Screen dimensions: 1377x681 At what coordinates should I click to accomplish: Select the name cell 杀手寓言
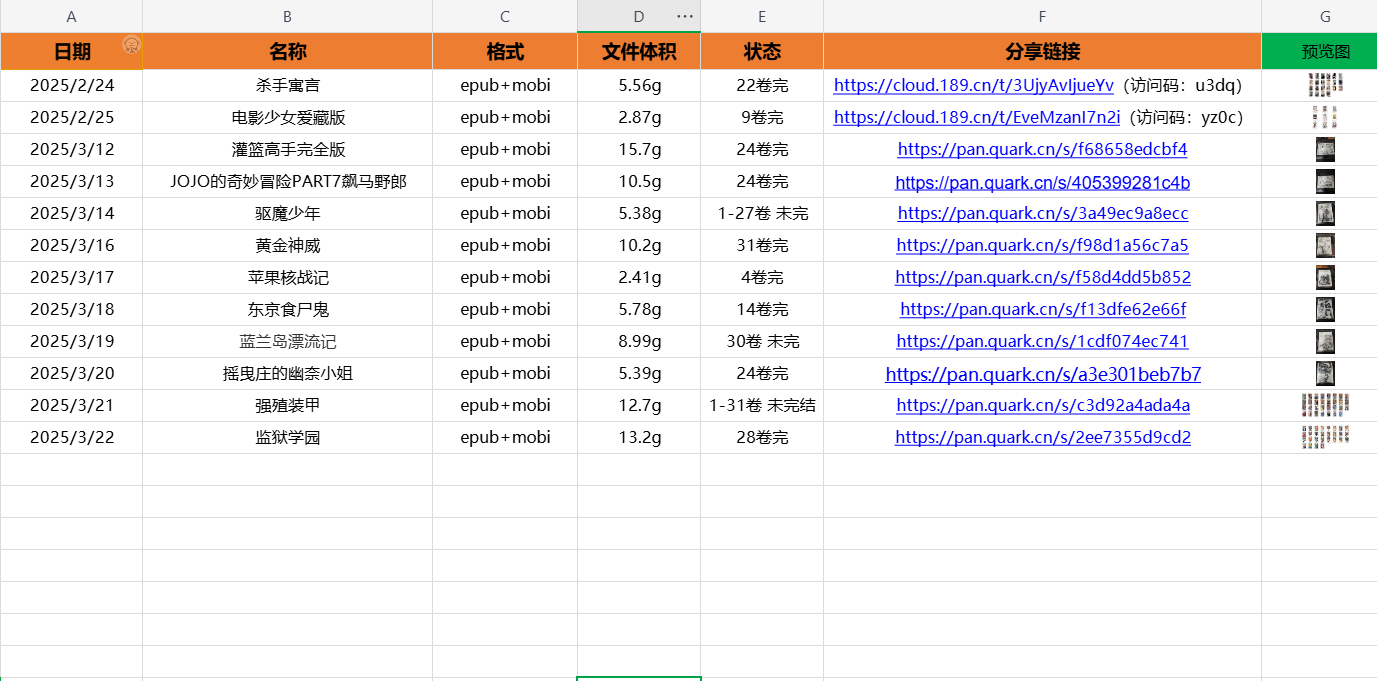coord(287,86)
